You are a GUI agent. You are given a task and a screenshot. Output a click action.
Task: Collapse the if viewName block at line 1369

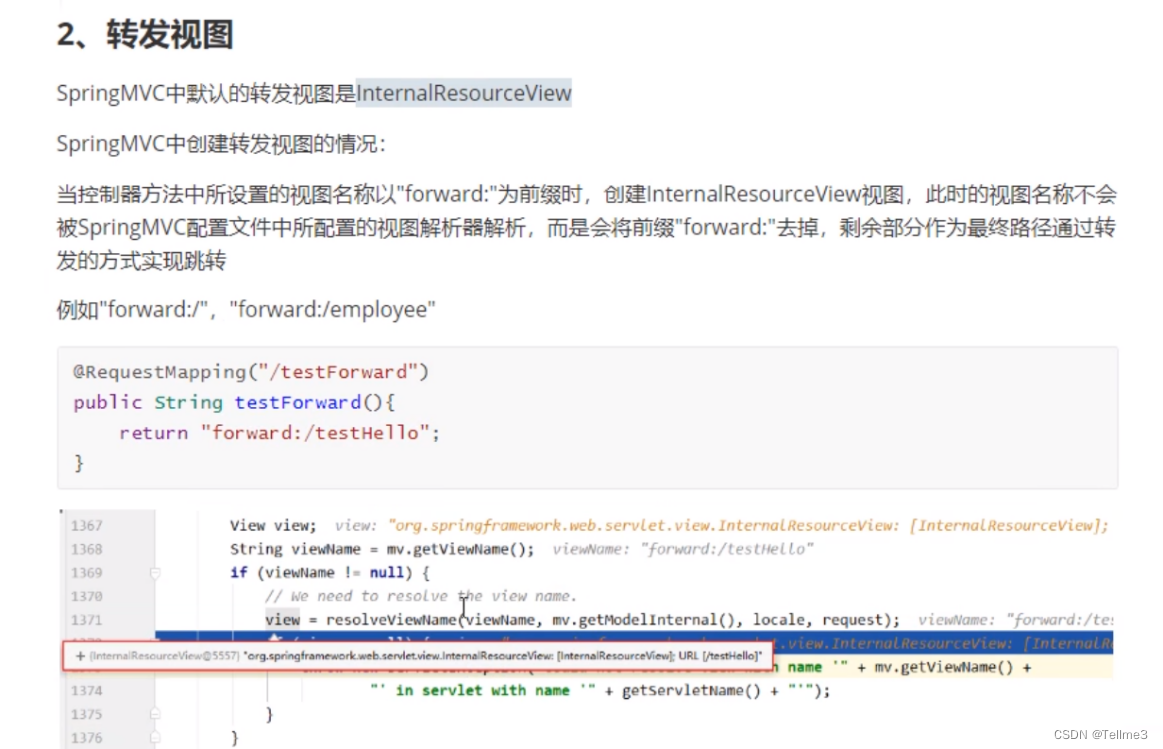coord(156,574)
